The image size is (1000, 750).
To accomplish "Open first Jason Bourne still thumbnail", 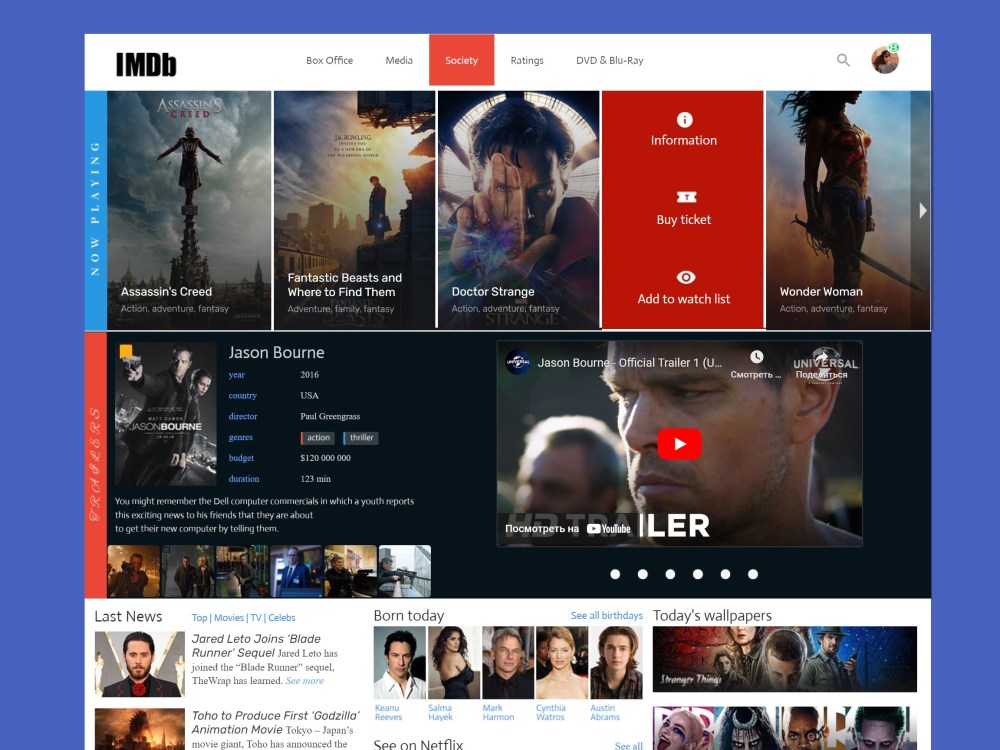I will click(134, 571).
